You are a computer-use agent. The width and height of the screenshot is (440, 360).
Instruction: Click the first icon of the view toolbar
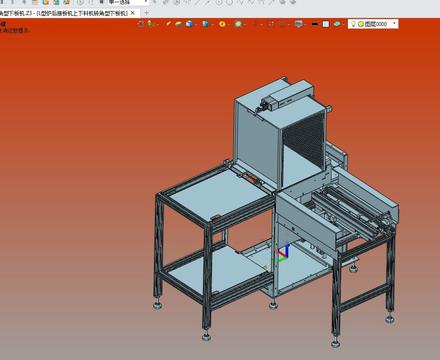(141, 24)
